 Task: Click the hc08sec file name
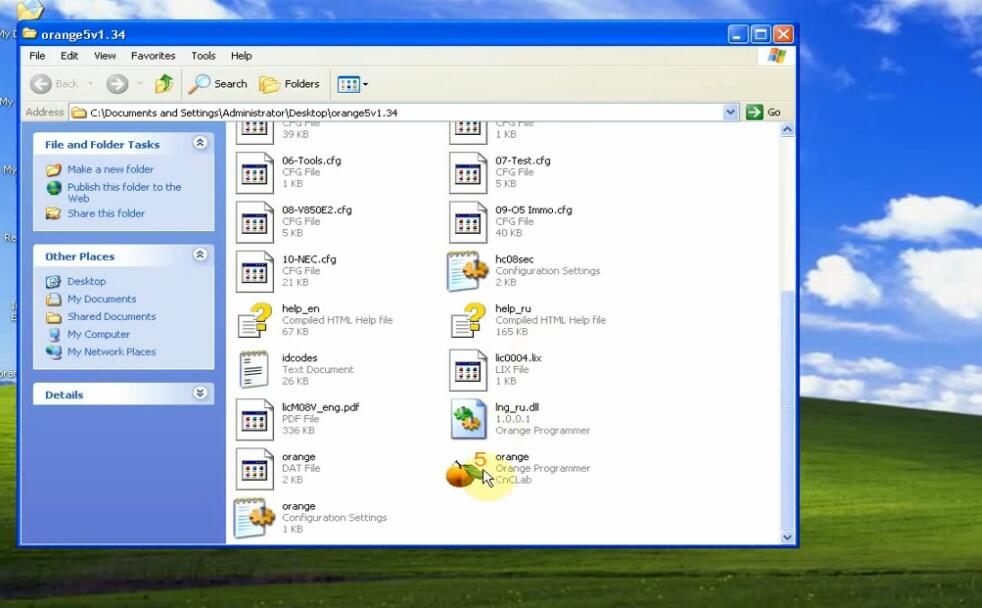514,259
